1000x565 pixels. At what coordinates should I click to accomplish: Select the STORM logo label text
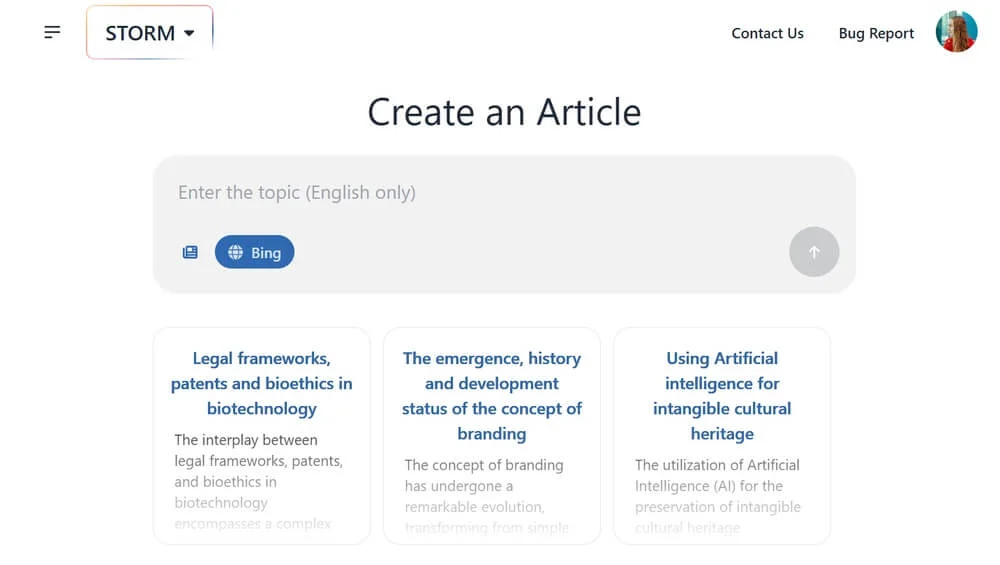(140, 33)
